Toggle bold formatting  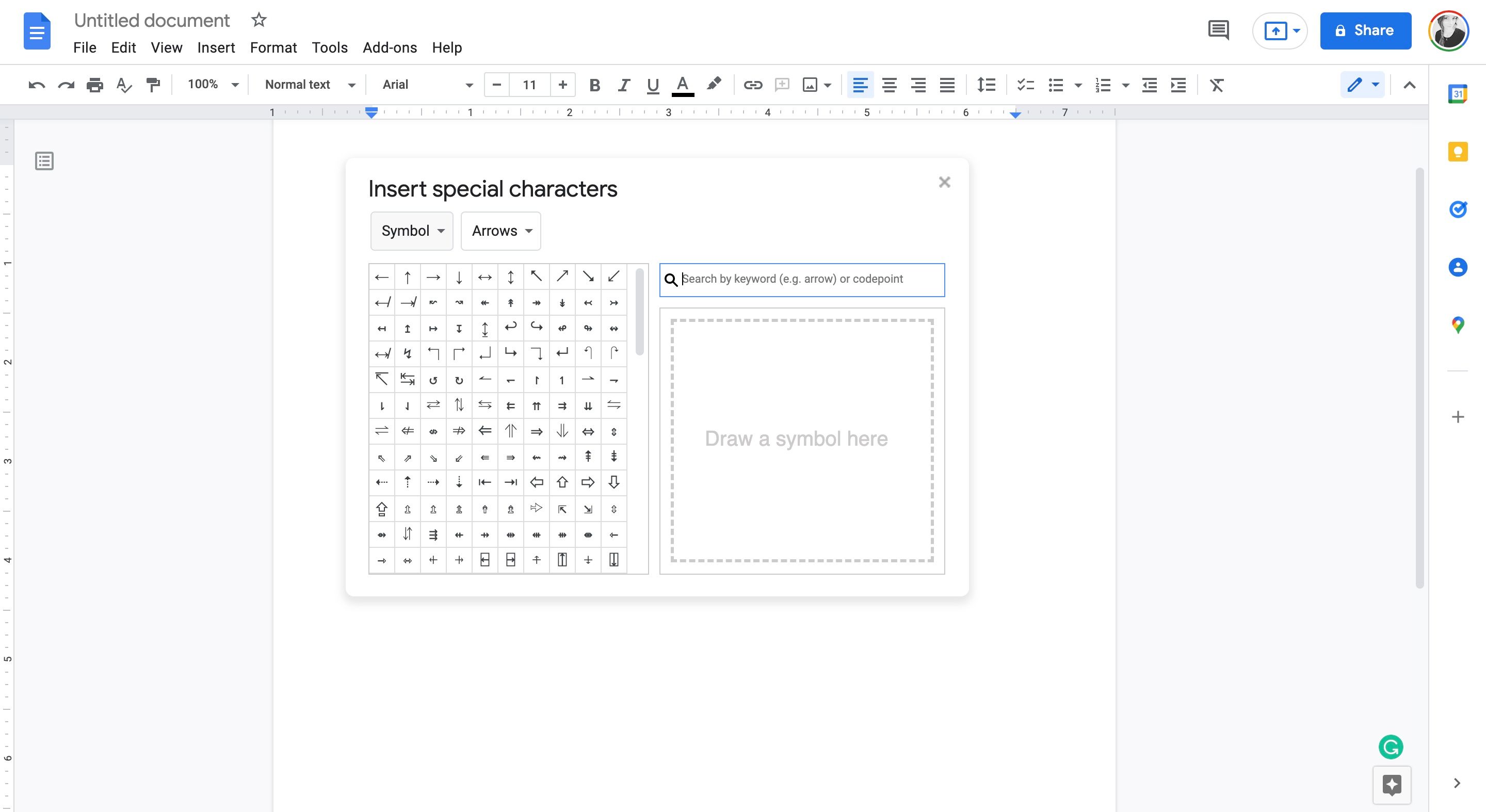[594, 85]
